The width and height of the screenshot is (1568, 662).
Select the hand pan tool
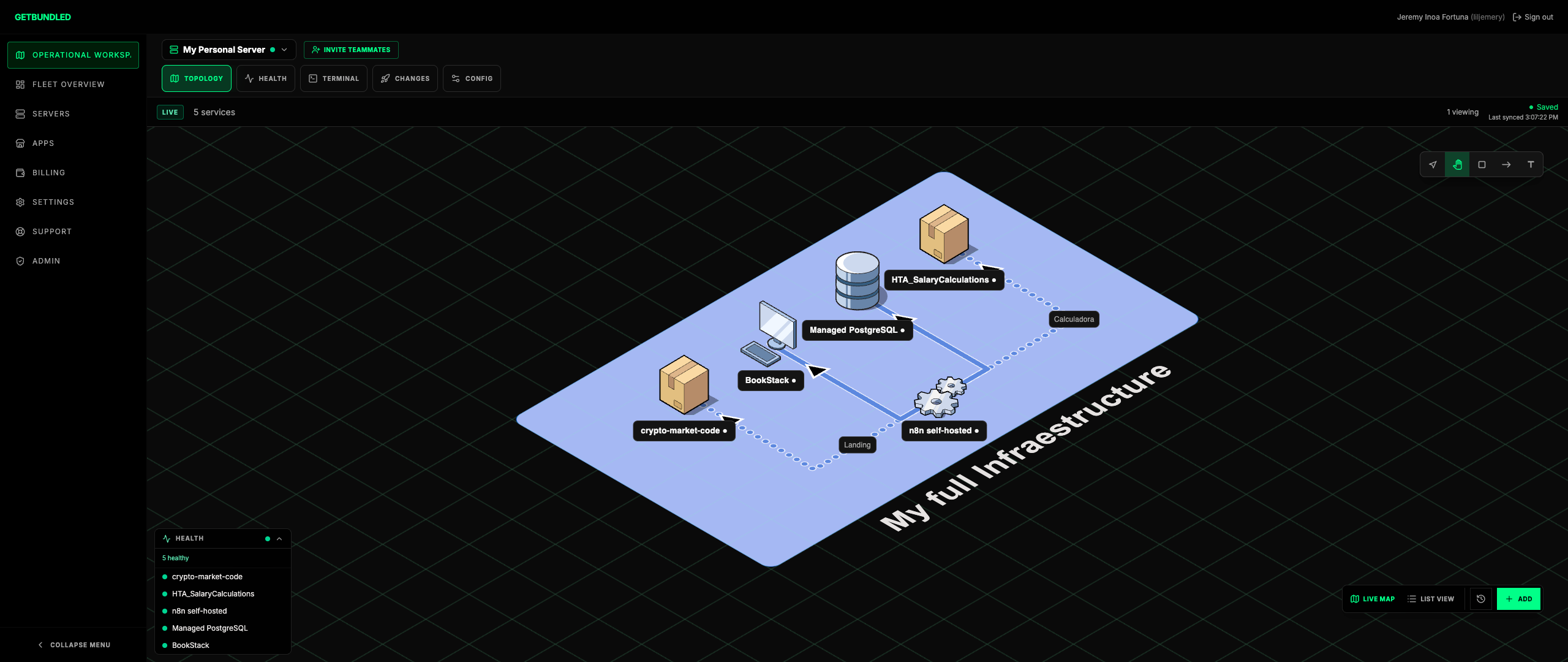pos(1457,164)
